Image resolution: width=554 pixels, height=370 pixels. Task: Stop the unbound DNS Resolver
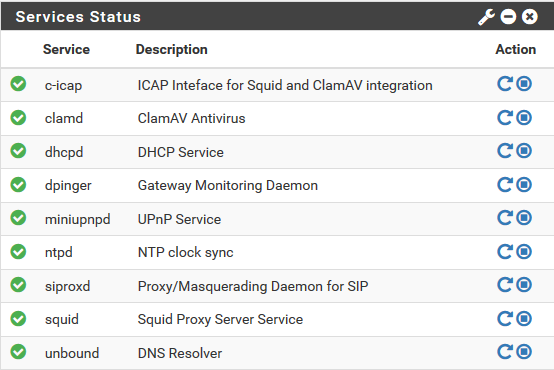coord(524,352)
